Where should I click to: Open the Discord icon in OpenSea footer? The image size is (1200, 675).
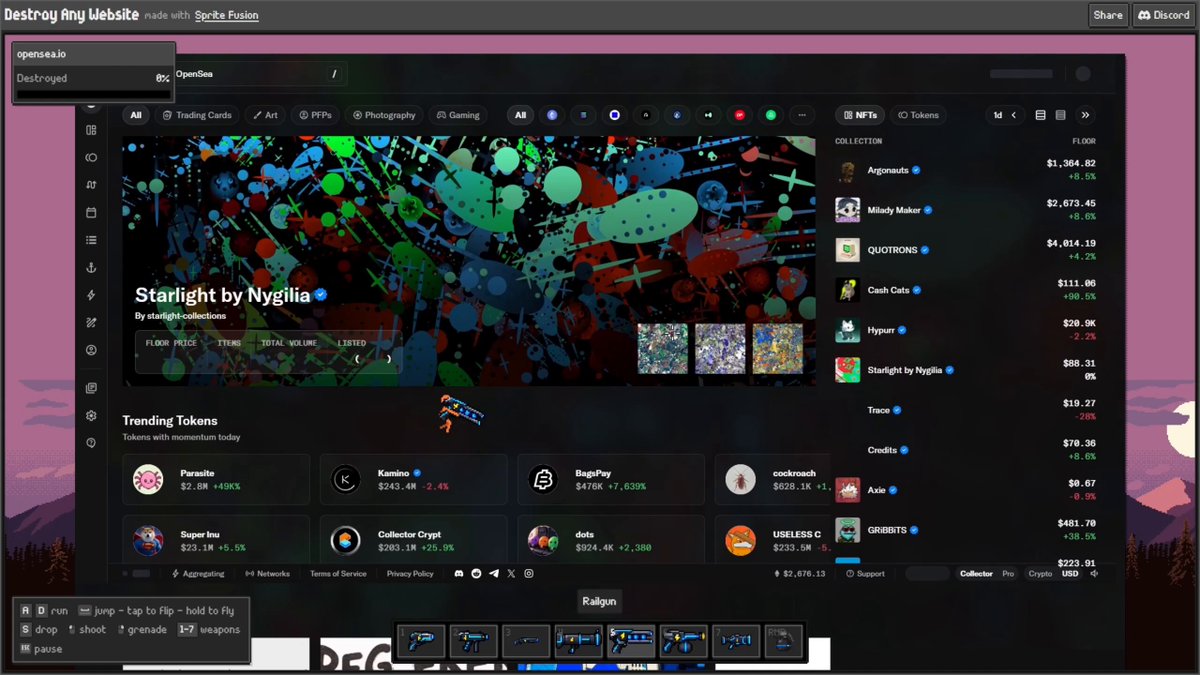pos(459,574)
